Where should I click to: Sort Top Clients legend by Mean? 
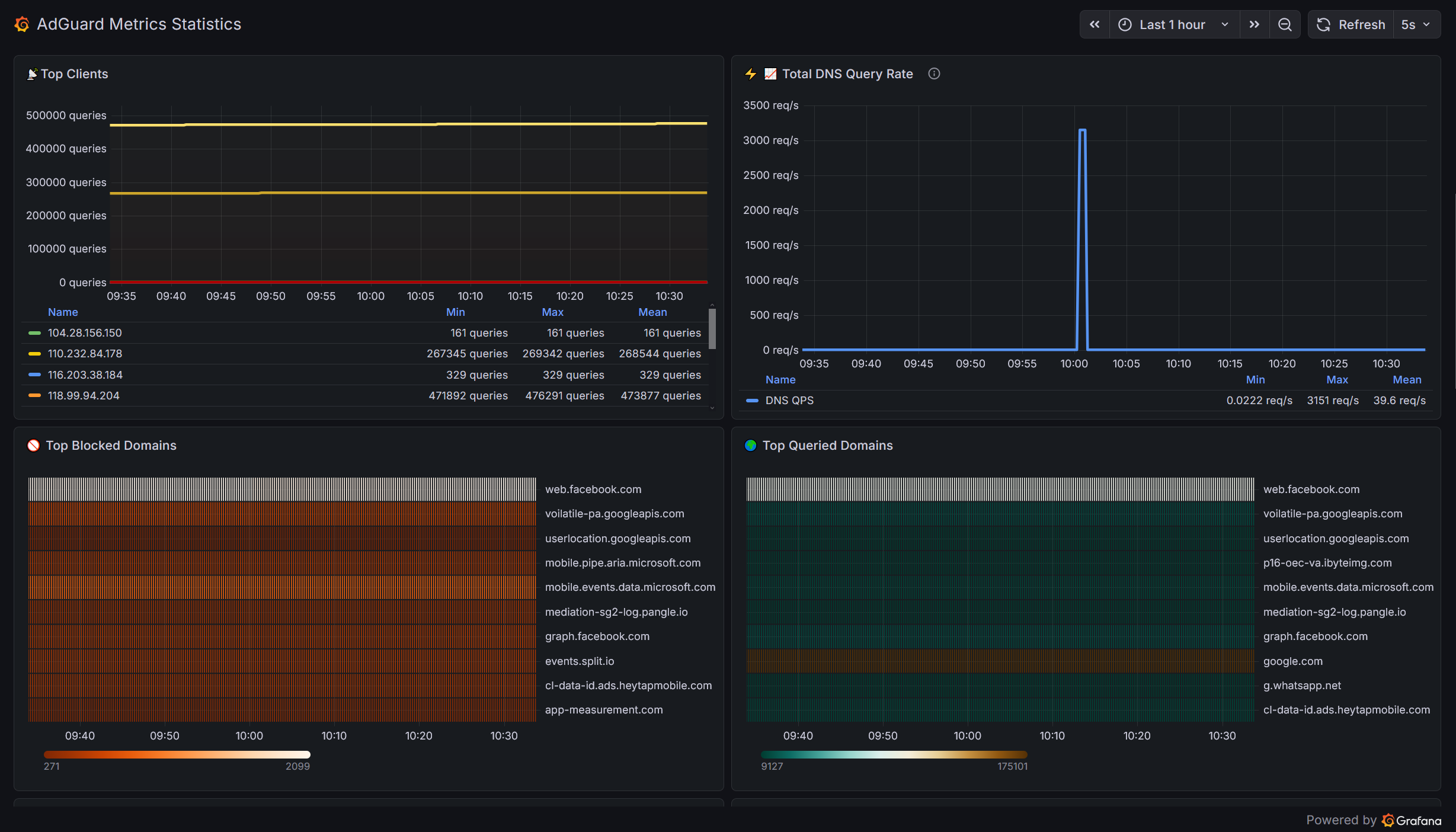(x=652, y=312)
